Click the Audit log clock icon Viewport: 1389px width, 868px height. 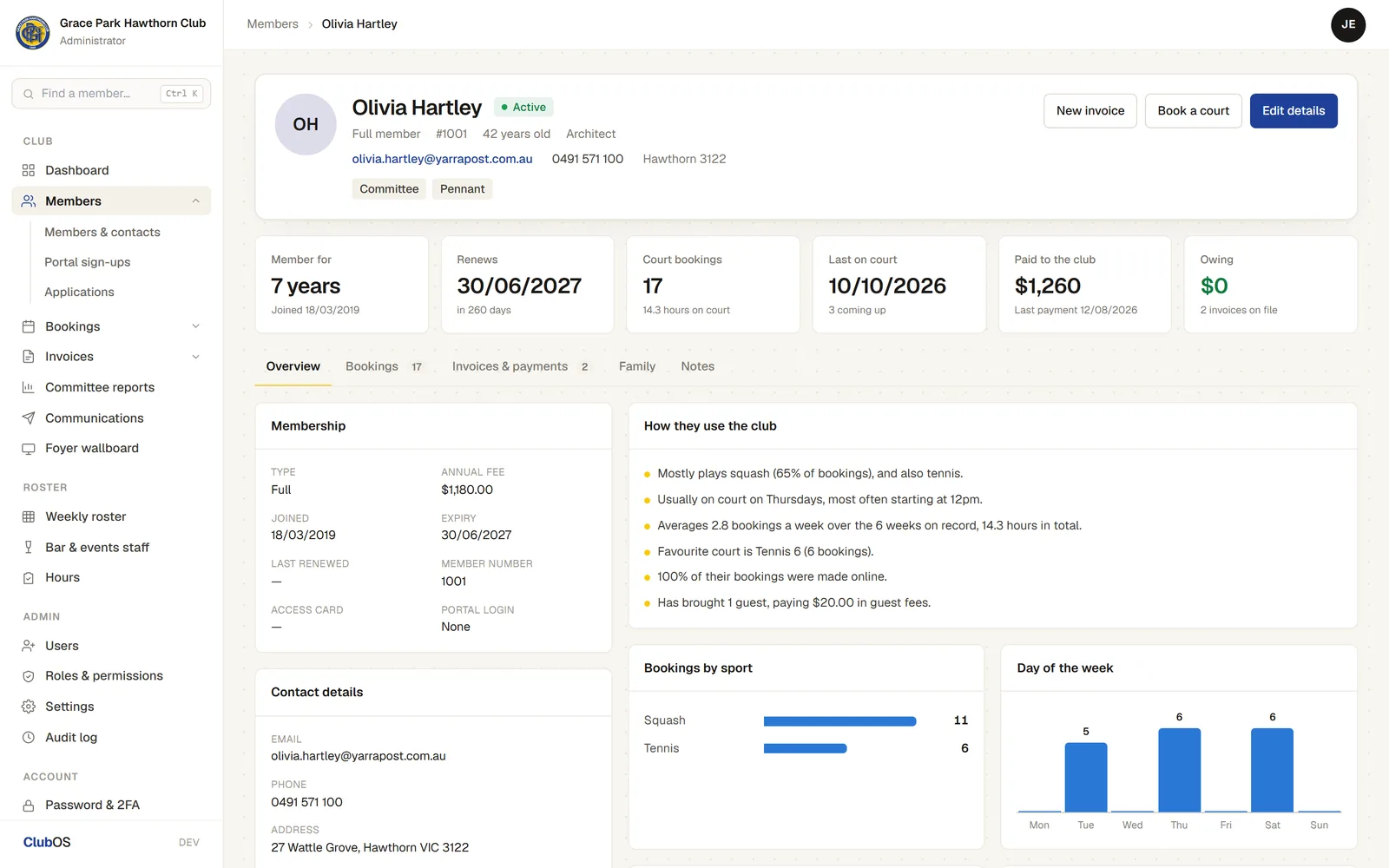click(x=29, y=738)
